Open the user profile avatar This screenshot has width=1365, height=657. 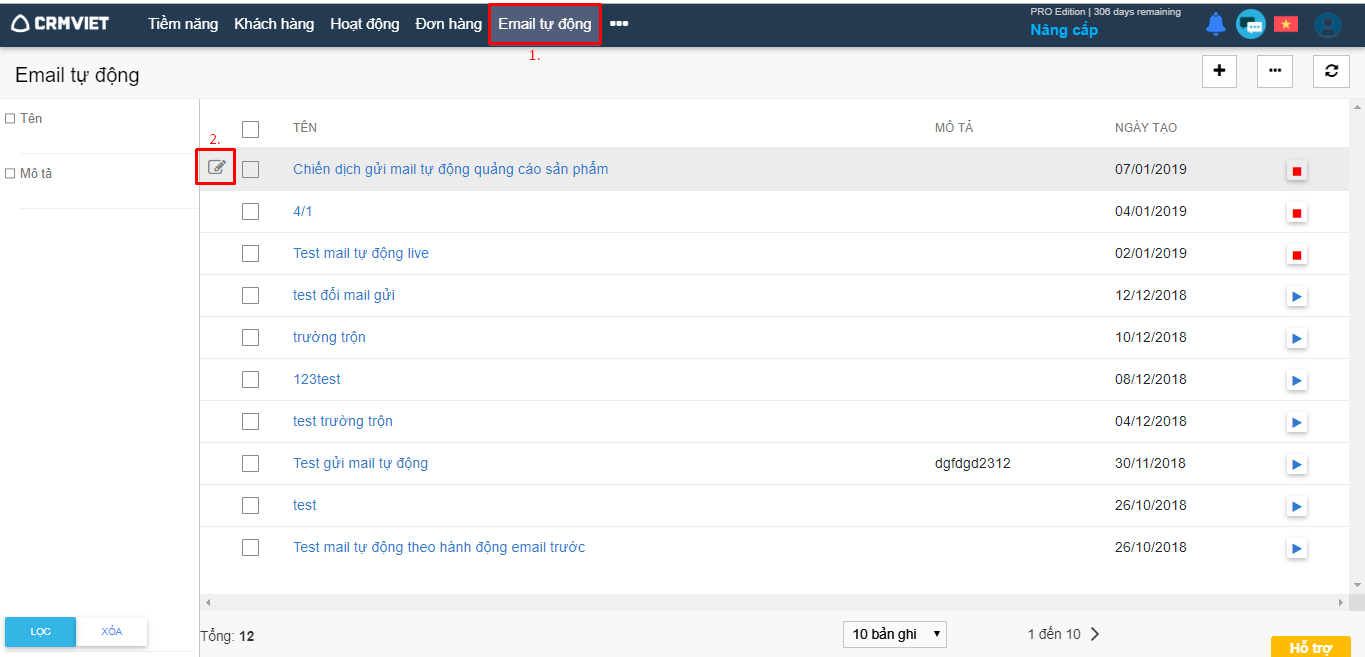pyautogui.click(x=1327, y=25)
